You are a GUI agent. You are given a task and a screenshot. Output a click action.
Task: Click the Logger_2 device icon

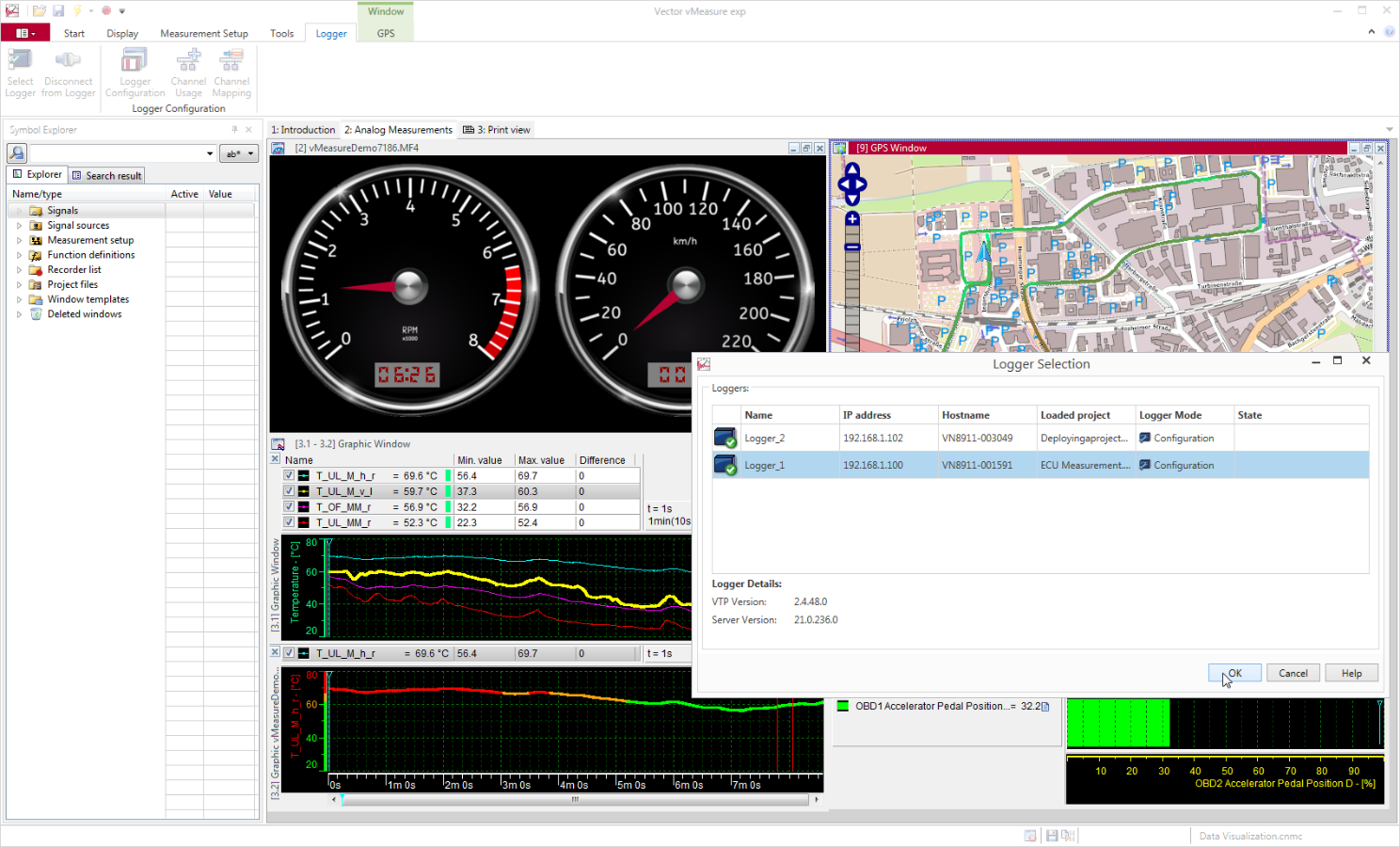coord(725,438)
